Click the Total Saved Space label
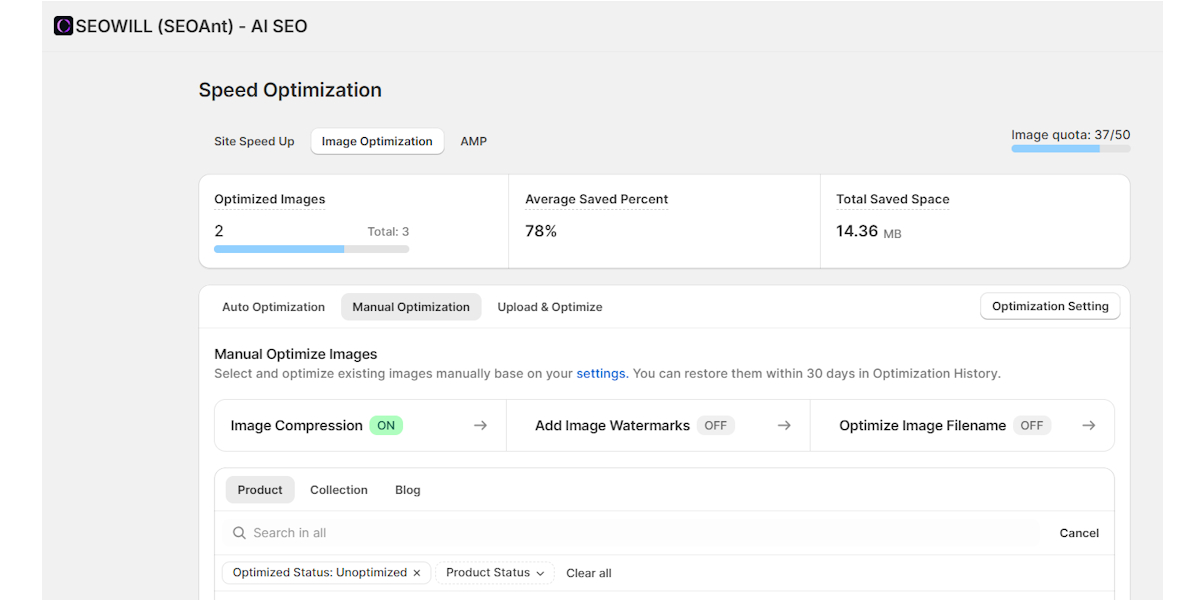This screenshot has width=1200, height=600. click(x=893, y=200)
